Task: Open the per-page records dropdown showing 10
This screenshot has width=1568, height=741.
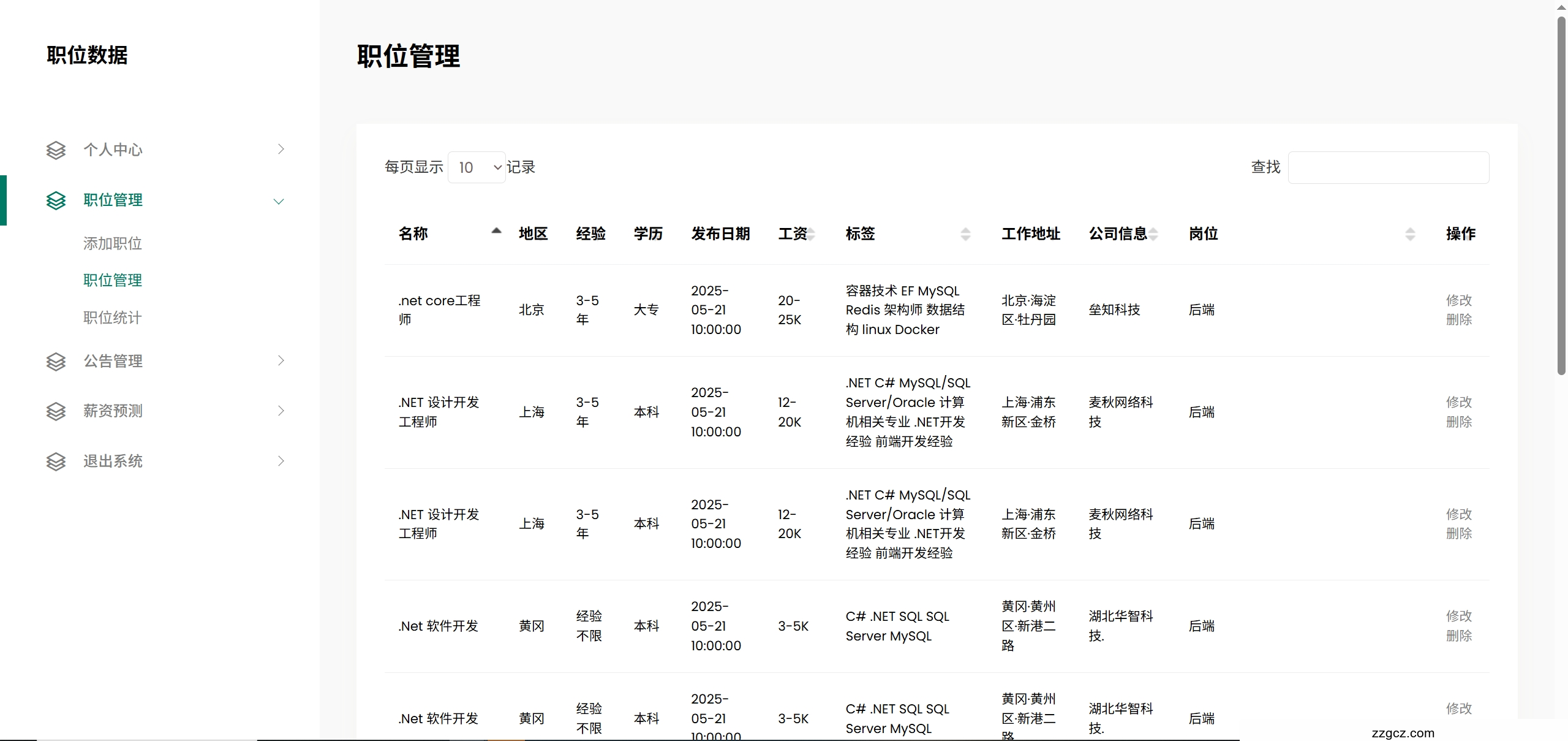Action: [477, 167]
